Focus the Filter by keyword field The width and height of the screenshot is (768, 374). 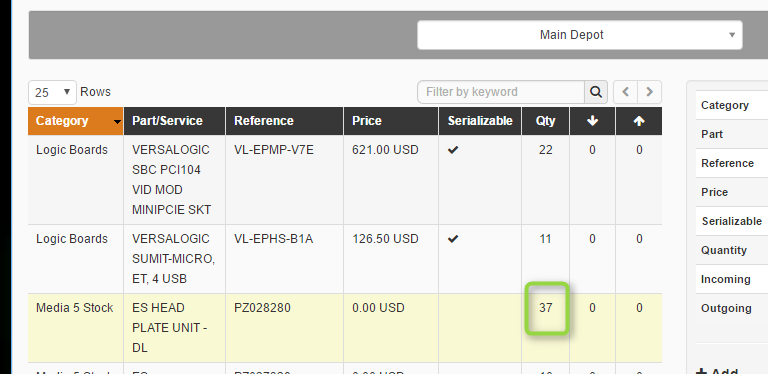point(501,92)
